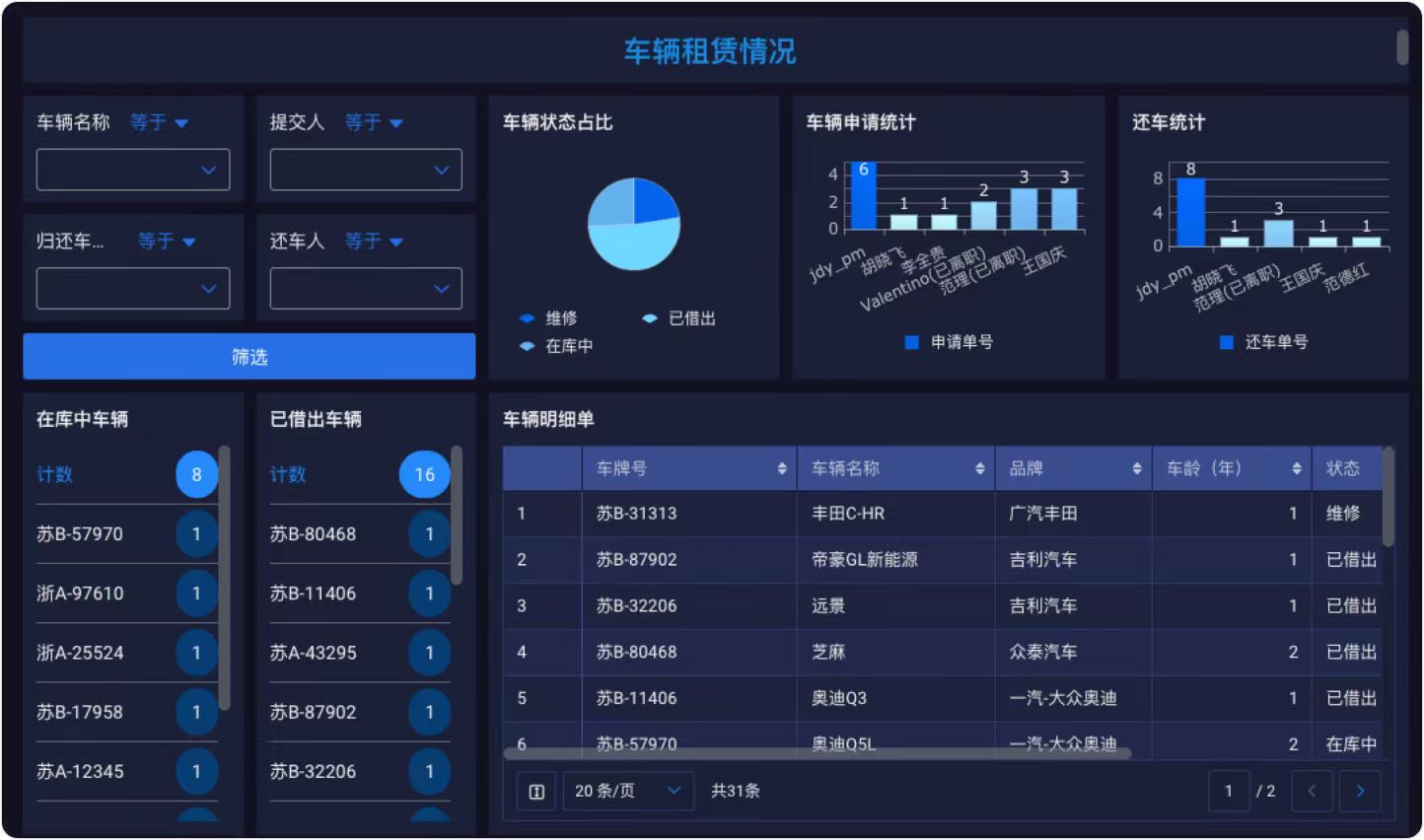1424x840 pixels.
Task: Sort table by 车牌号 column
Action: [x=782, y=468]
